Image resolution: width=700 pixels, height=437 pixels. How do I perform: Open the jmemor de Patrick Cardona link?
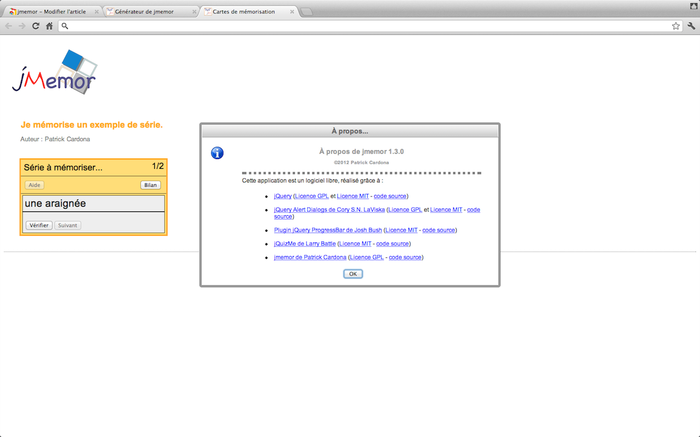[310, 257]
